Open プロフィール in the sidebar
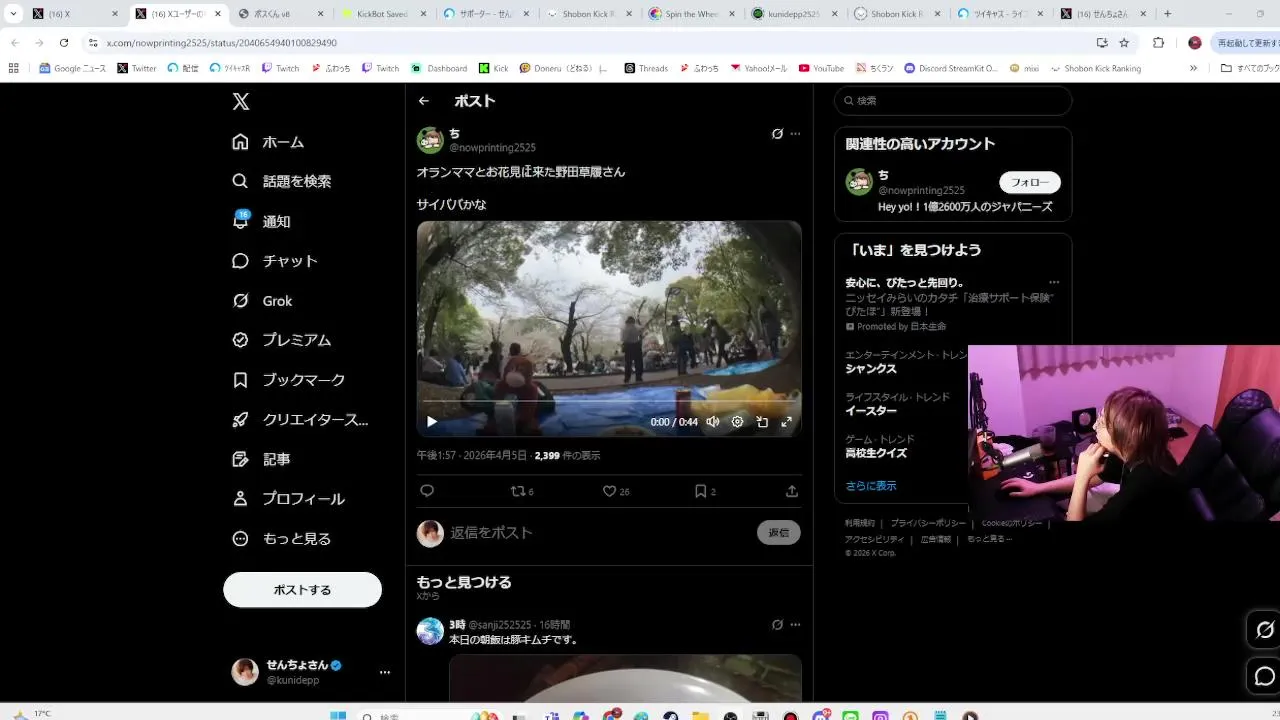Screen dimensions: 1280x720 [x=288, y=498]
